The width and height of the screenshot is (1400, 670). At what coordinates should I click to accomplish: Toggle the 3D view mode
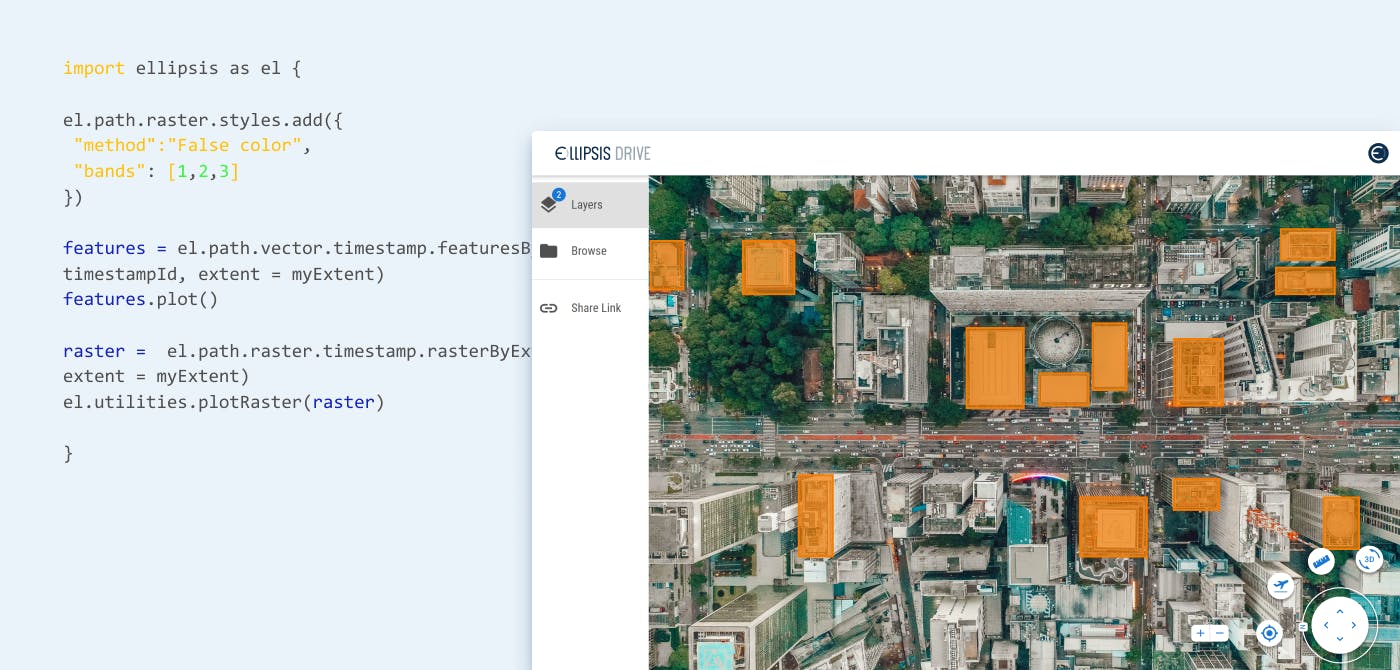pyautogui.click(x=1369, y=559)
